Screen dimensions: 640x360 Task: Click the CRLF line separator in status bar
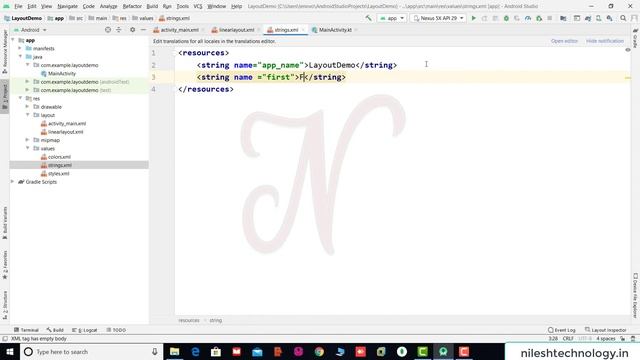coord(568,339)
